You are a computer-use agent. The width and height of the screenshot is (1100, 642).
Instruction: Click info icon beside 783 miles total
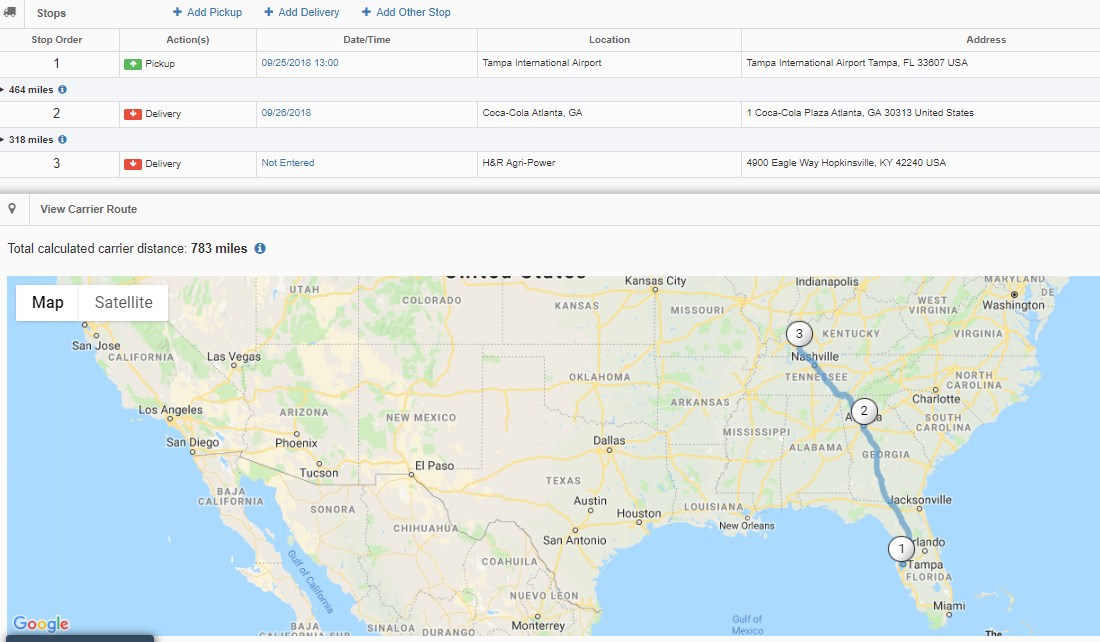pyautogui.click(x=260, y=248)
